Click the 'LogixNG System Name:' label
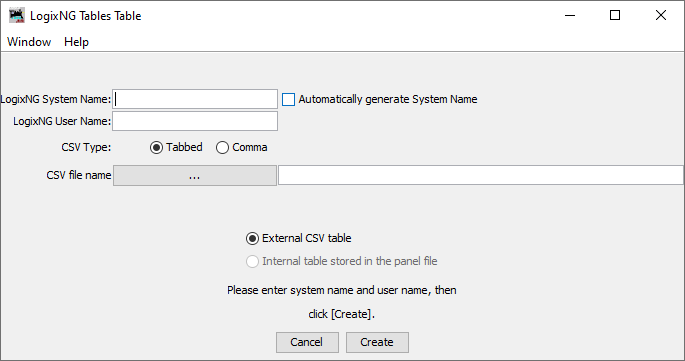The height and width of the screenshot is (361, 685). pyautogui.click(x=55, y=99)
